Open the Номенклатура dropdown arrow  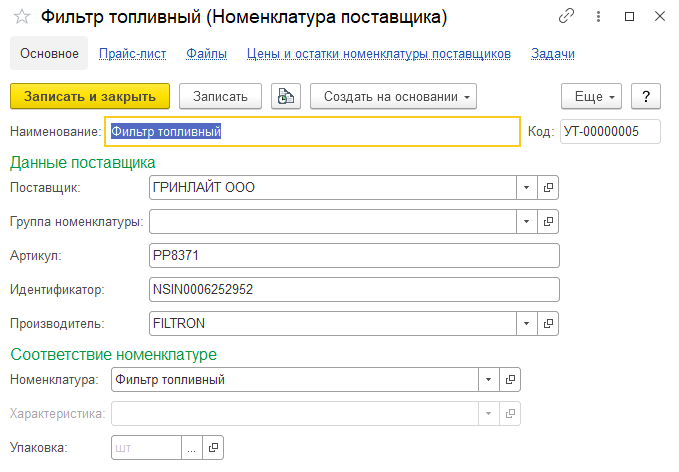[488, 380]
